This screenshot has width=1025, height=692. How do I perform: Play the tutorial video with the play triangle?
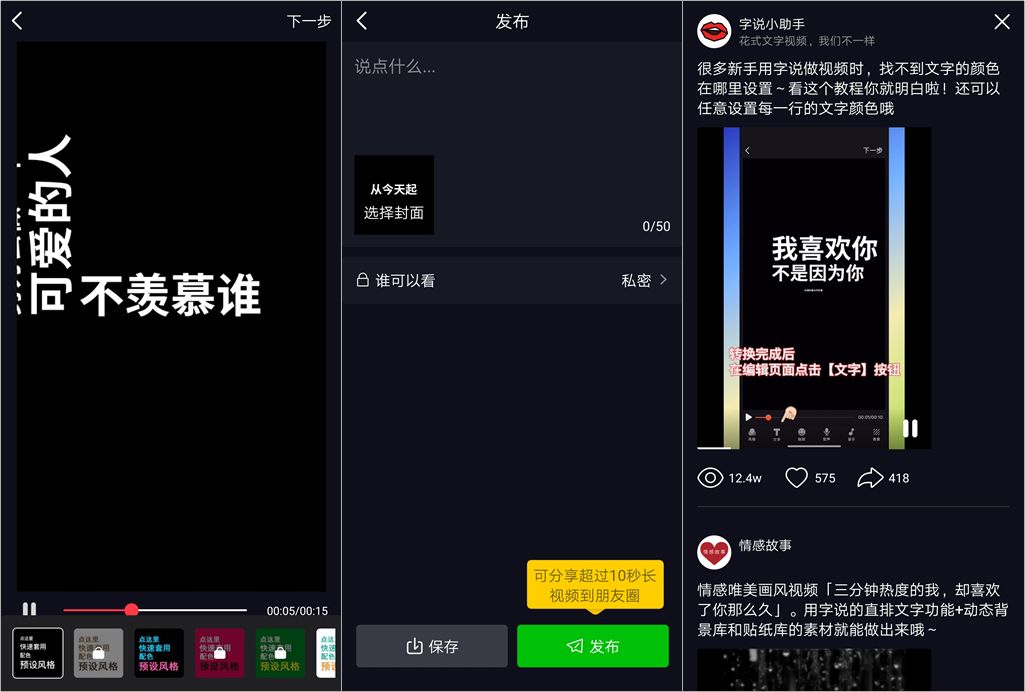748,416
